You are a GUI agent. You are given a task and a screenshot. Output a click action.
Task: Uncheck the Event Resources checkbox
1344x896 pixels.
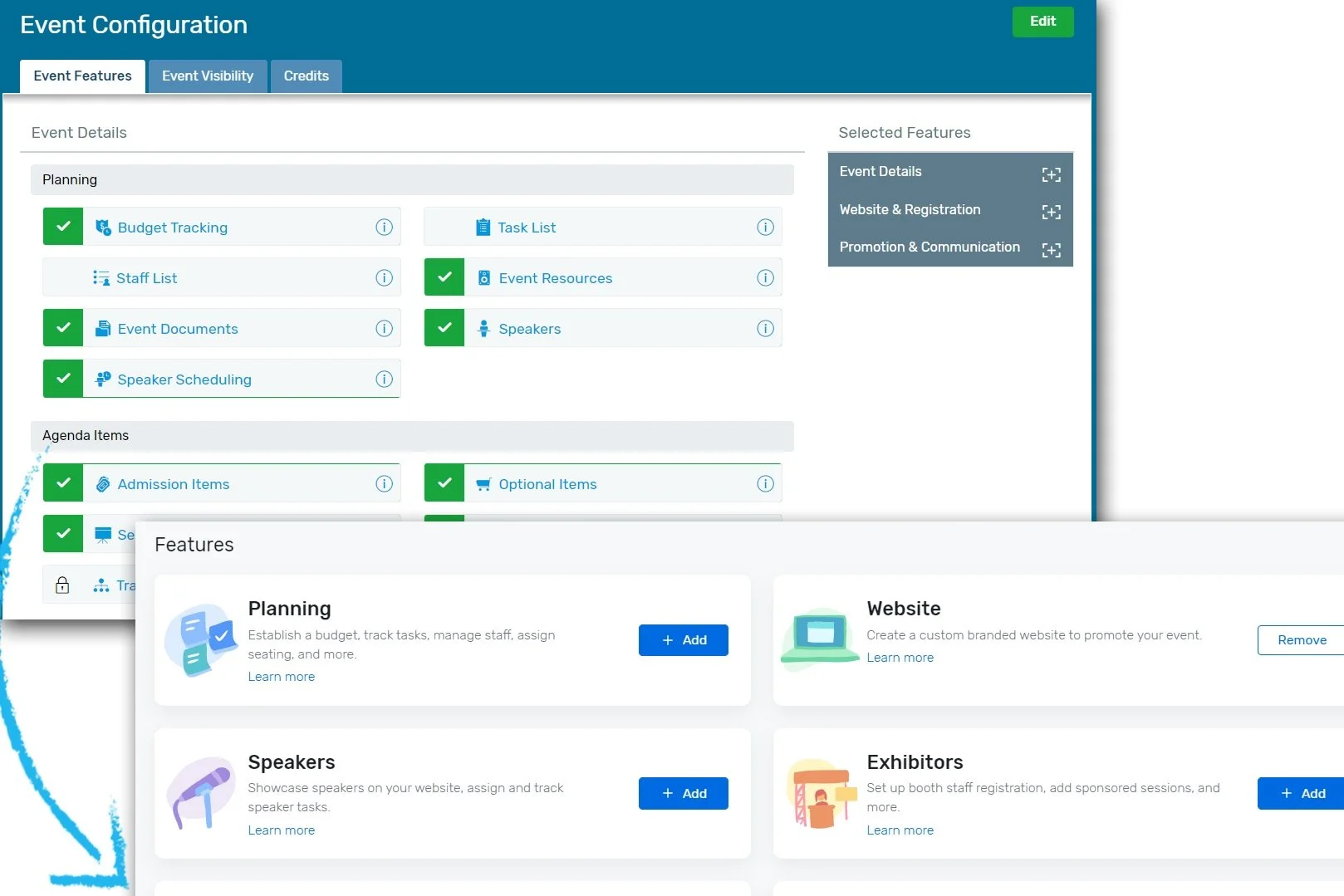click(x=444, y=277)
